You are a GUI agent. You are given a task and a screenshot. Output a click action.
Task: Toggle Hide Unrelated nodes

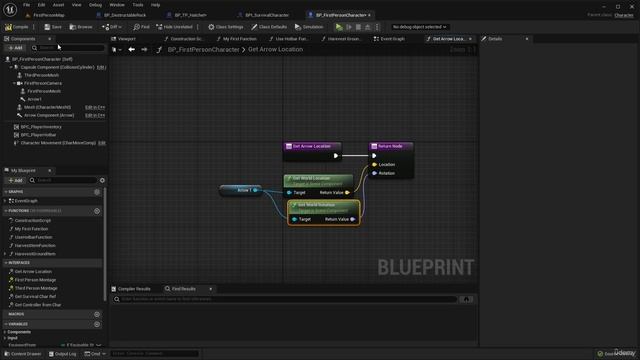[x=174, y=27]
